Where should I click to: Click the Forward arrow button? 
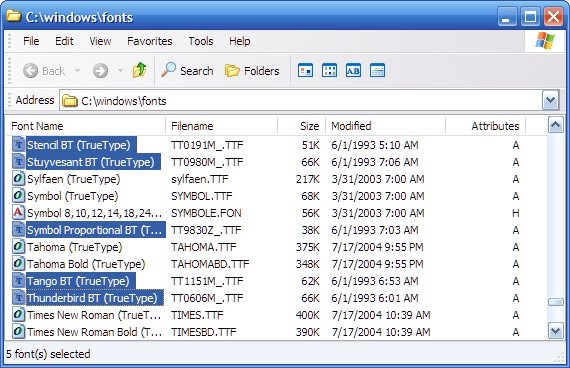point(100,71)
